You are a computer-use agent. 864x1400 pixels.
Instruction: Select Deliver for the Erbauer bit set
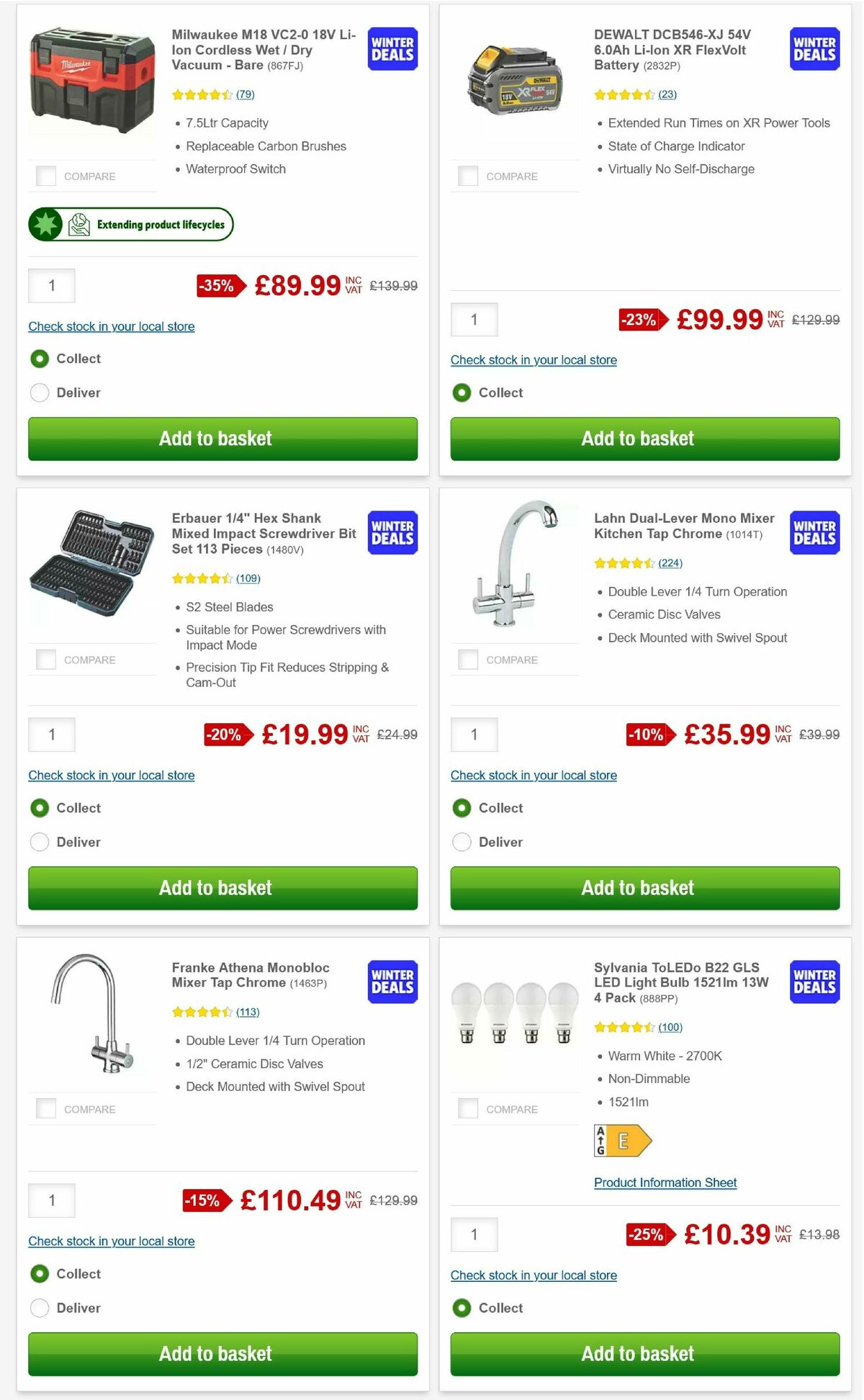(40, 841)
